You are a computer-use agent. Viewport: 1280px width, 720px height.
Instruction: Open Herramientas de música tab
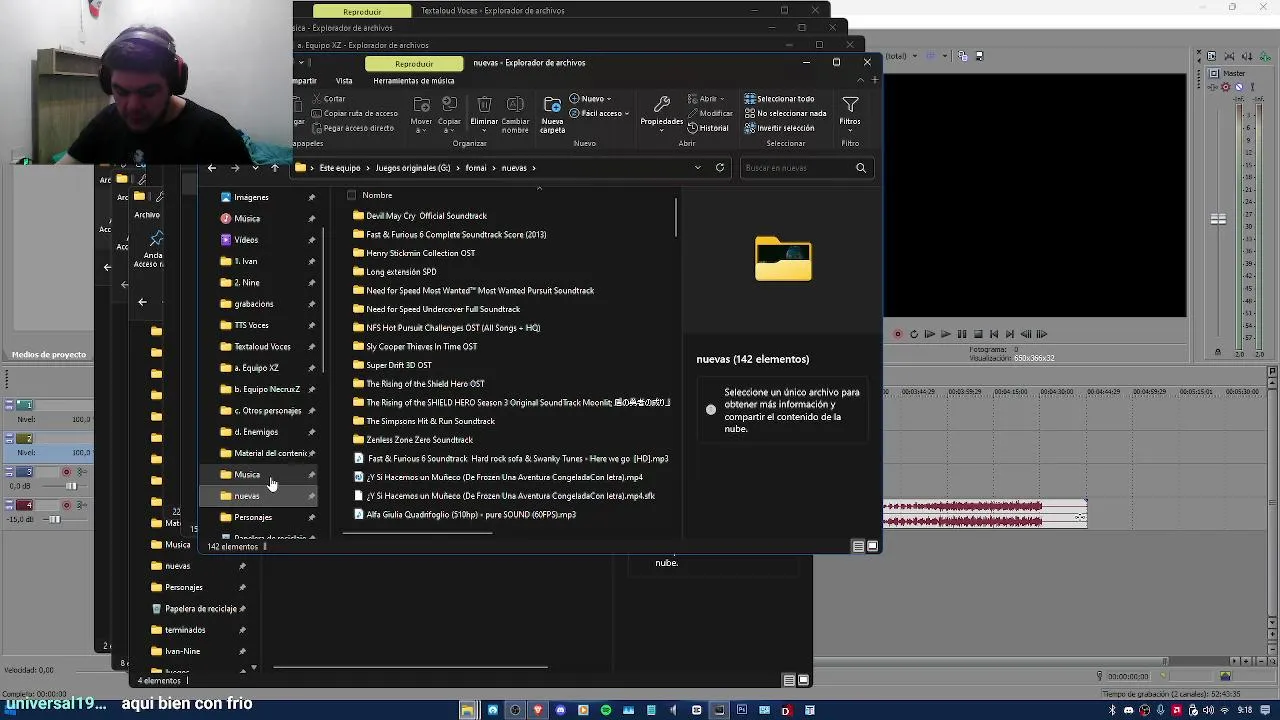414,81
